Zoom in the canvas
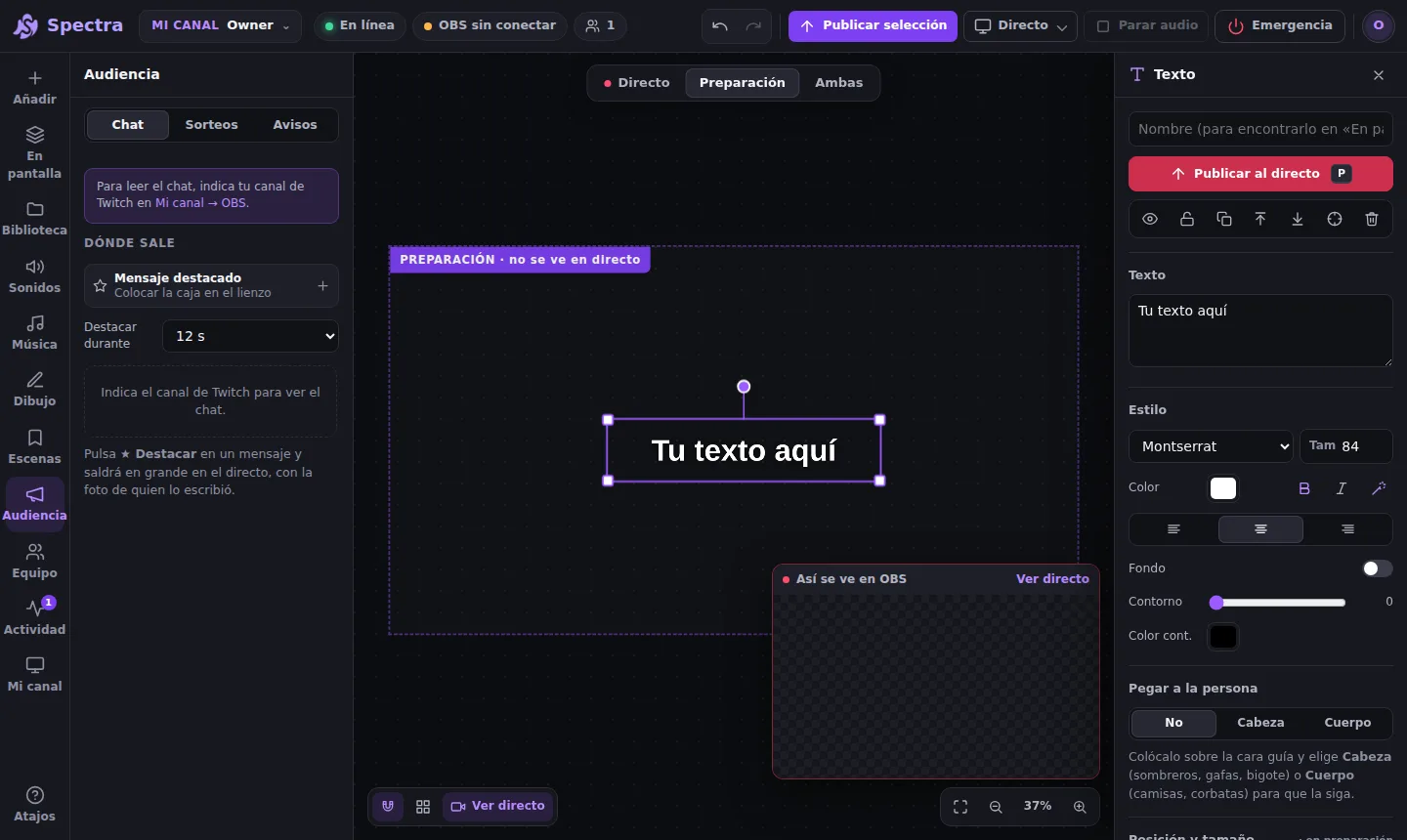1407x840 pixels. click(x=1080, y=807)
